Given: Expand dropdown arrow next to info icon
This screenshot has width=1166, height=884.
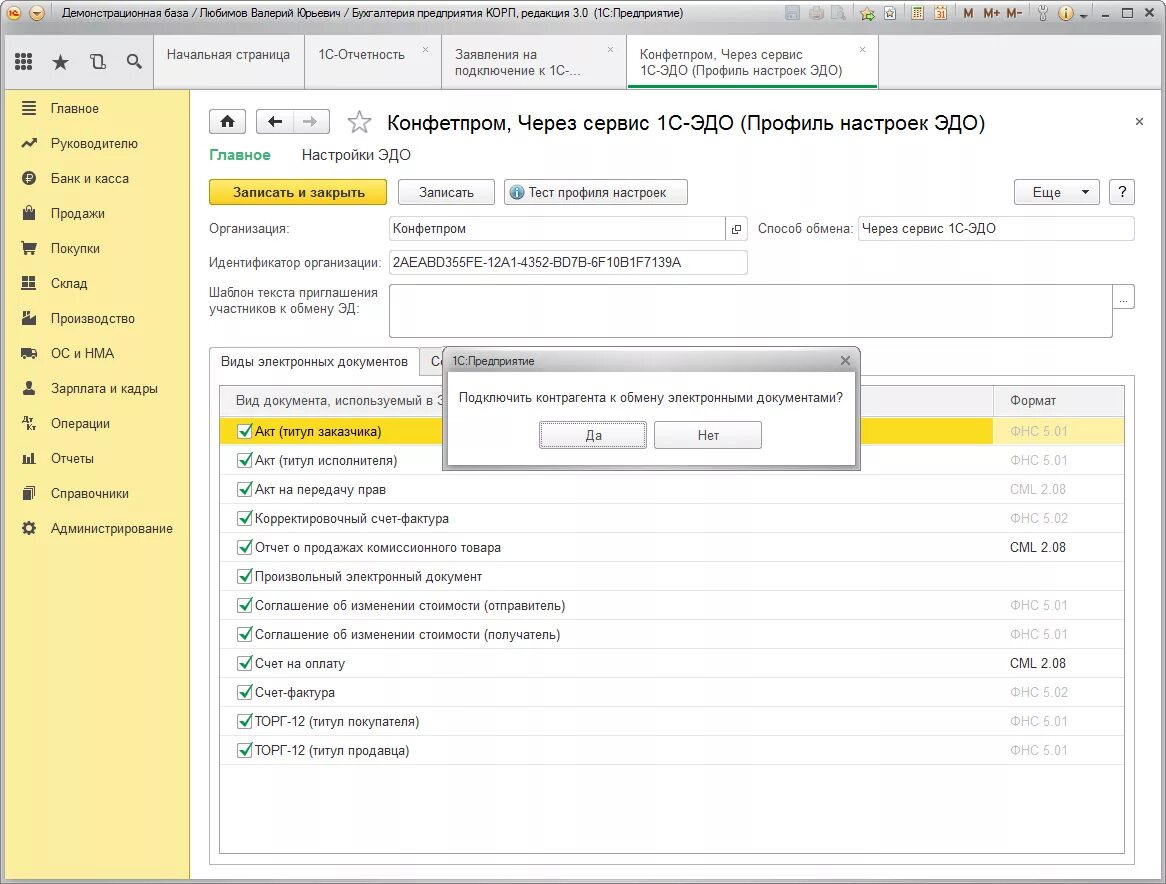Looking at the screenshot, I should coord(1083,14).
